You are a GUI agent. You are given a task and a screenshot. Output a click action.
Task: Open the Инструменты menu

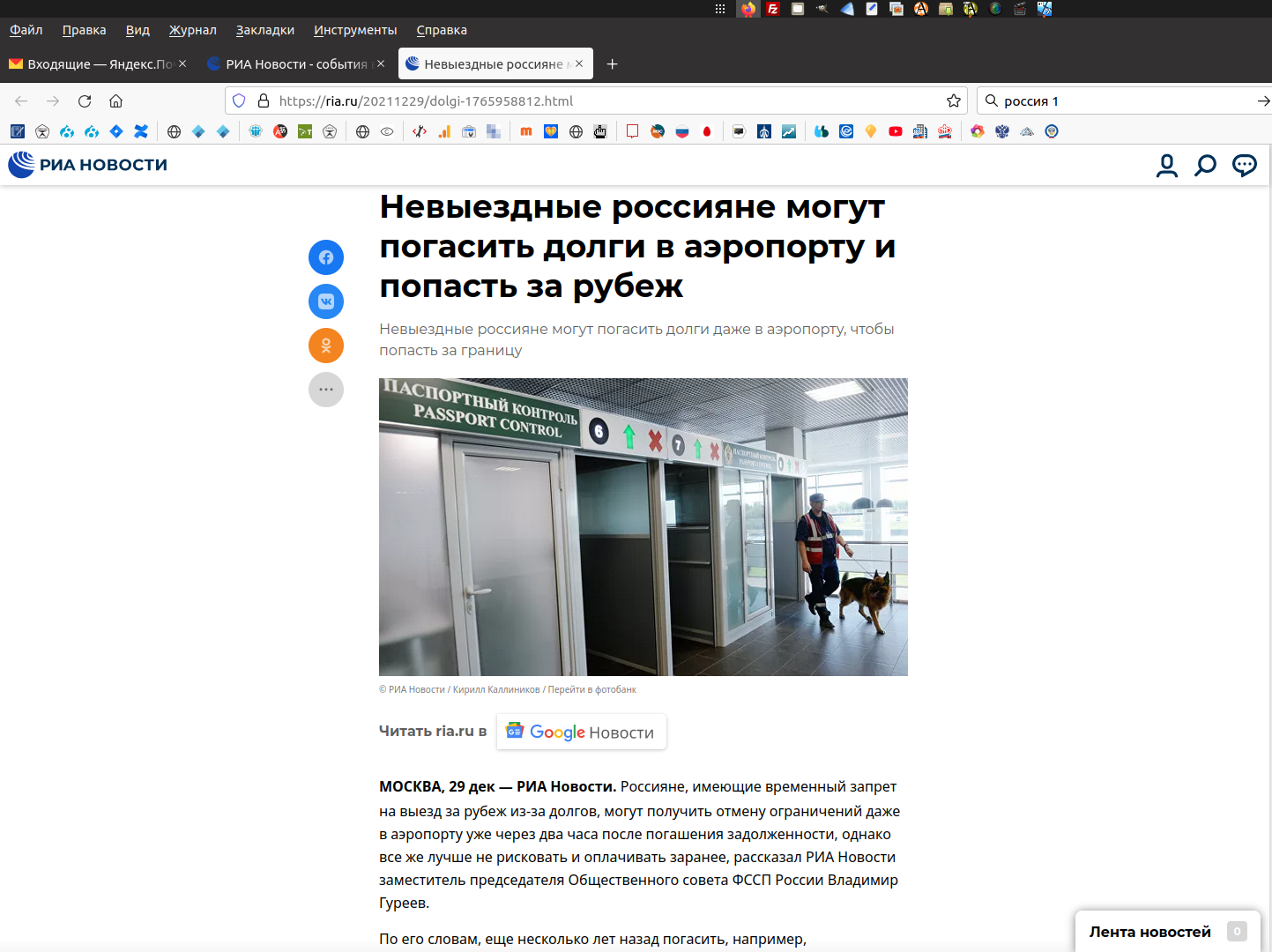355,30
